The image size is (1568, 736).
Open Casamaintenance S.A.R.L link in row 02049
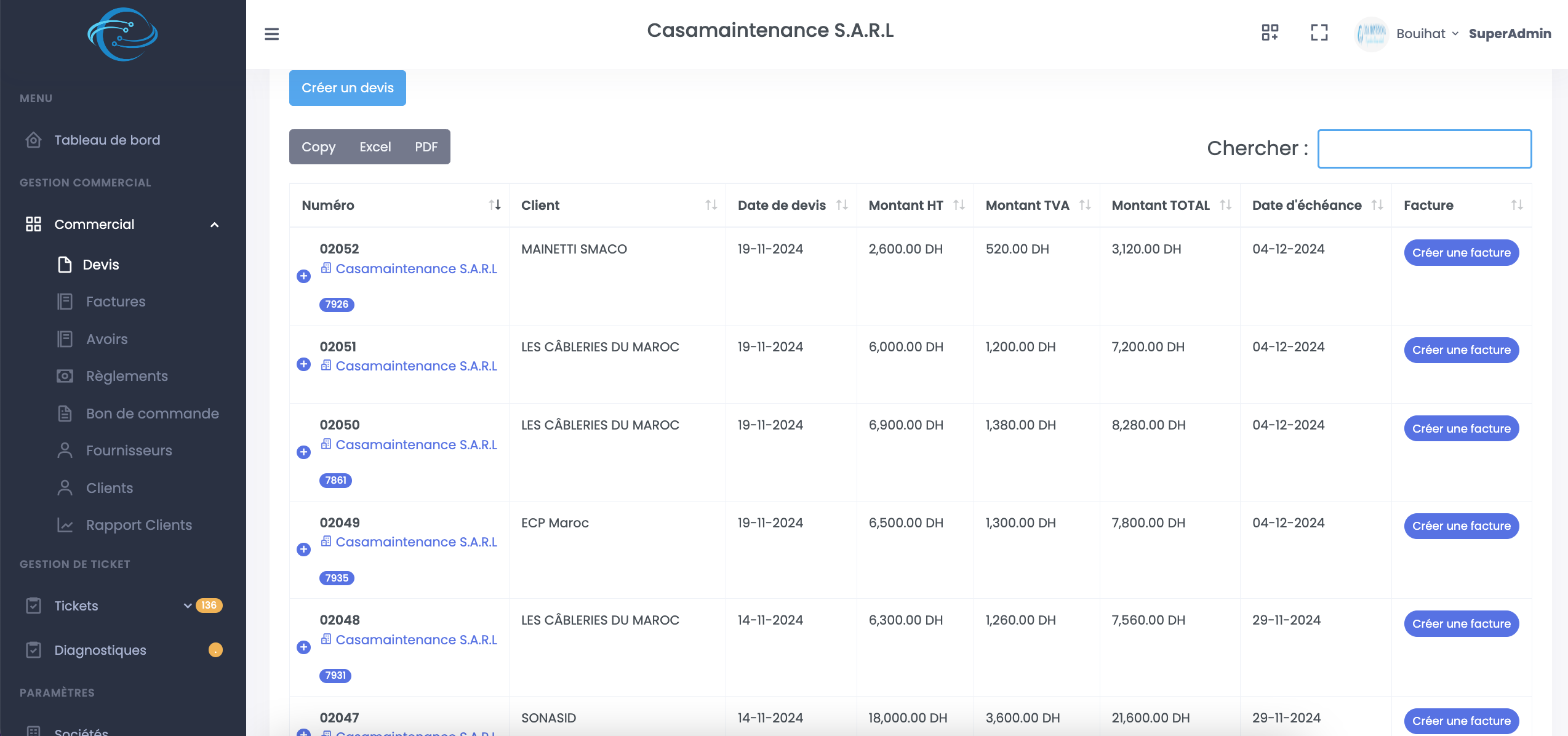(416, 542)
